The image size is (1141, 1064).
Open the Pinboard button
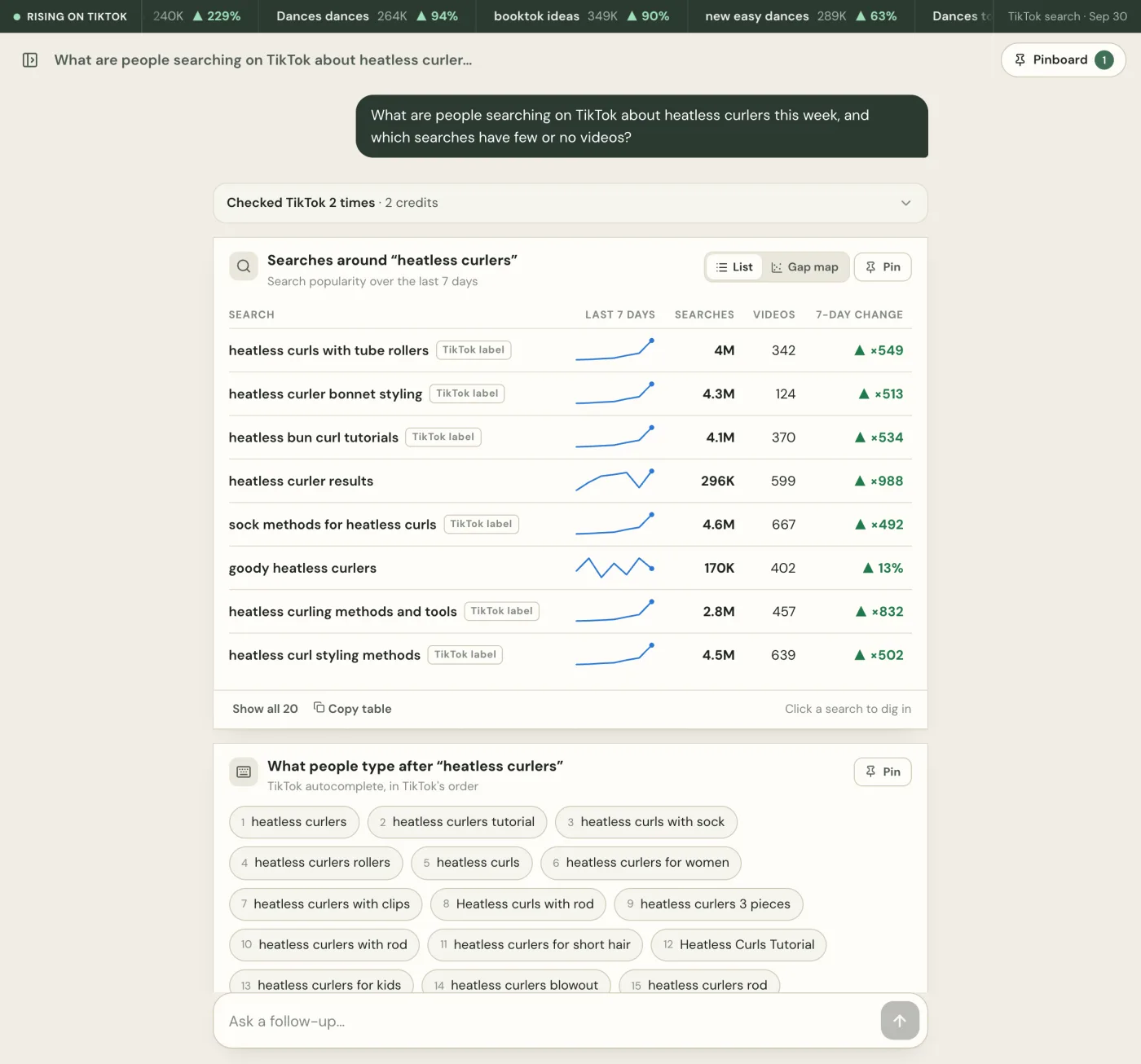(1063, 59)
